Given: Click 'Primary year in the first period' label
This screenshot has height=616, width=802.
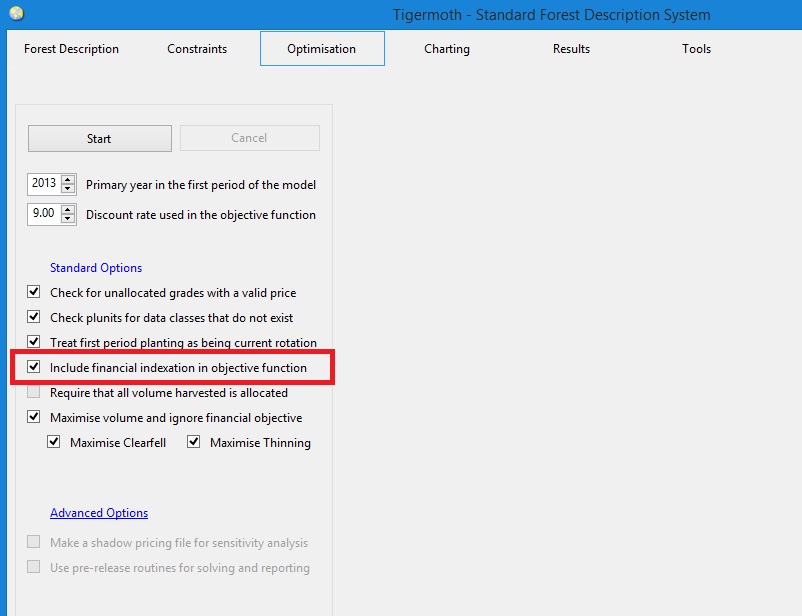Looking at the screenshot, I should (x=201, y=185).
